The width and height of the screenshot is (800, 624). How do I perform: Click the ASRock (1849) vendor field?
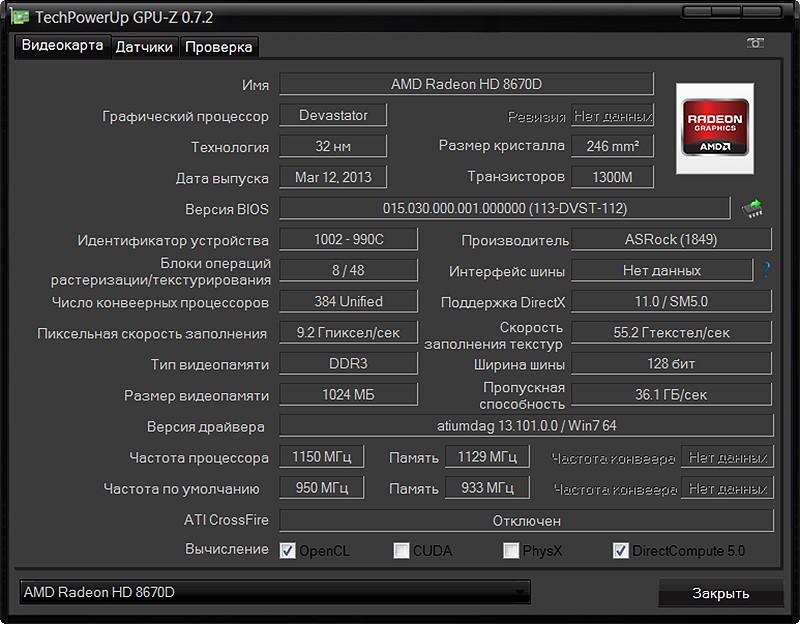(x=671, y=239)
